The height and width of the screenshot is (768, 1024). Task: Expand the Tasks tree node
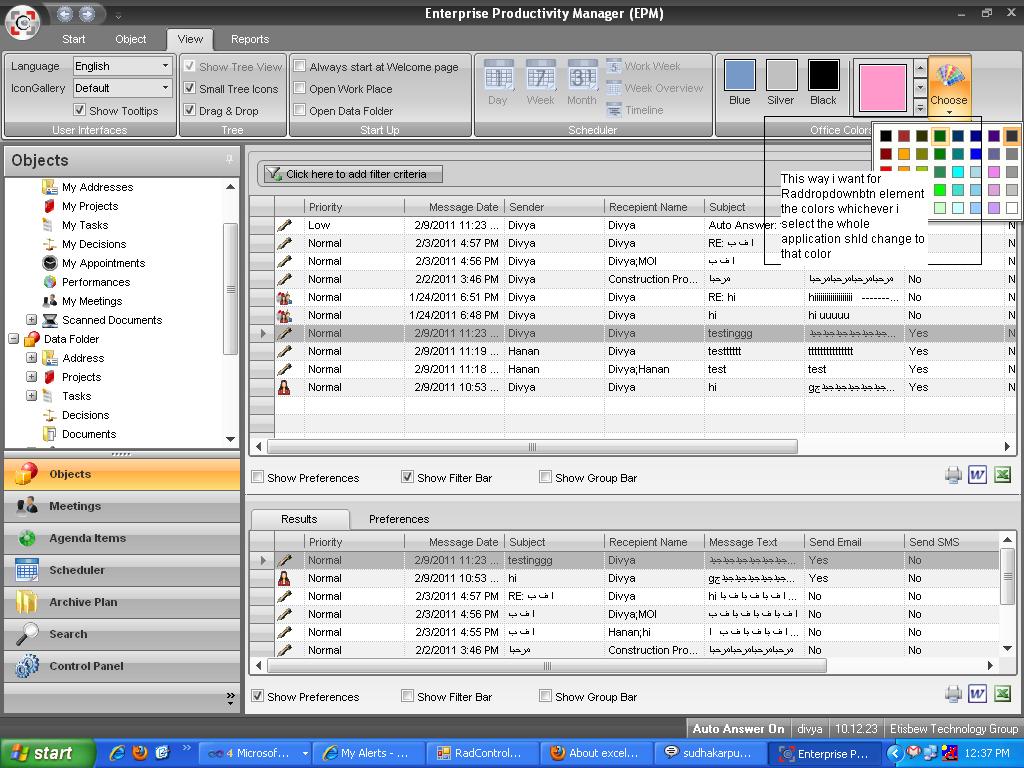pyautogui.click(x=31, y=396)
